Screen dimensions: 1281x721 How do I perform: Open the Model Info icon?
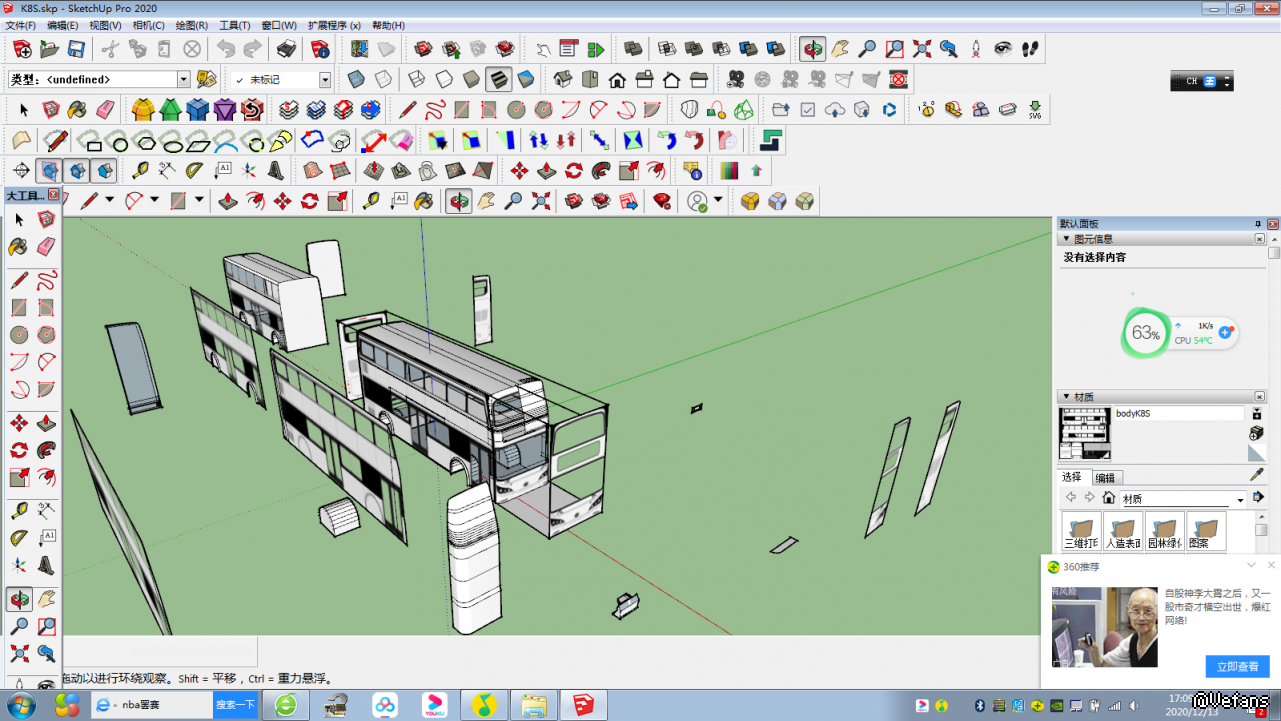(x=320, y=49)
